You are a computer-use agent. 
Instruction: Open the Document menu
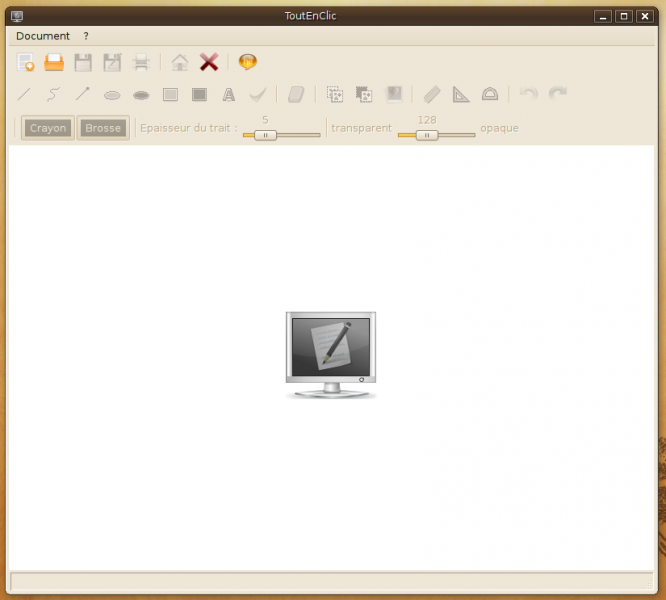pos(42,36)
